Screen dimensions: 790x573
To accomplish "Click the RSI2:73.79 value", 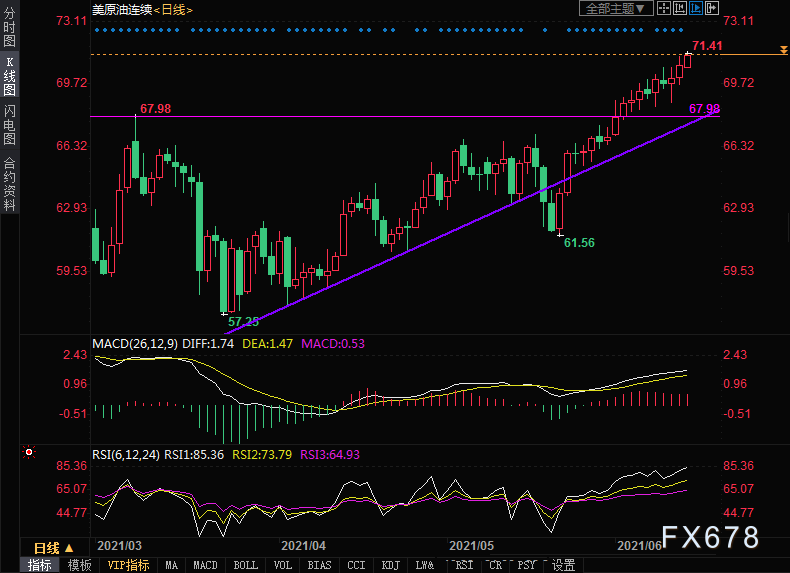I will (x=262, y=455).
